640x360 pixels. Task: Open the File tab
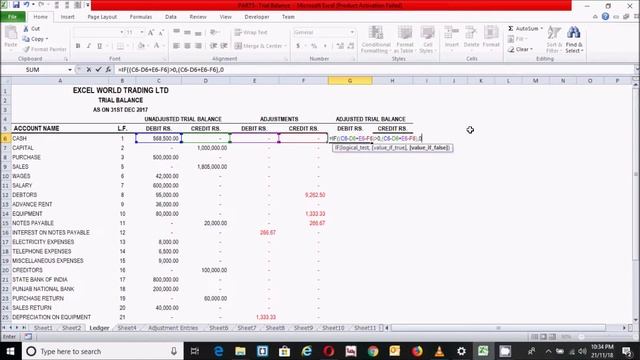13,17
